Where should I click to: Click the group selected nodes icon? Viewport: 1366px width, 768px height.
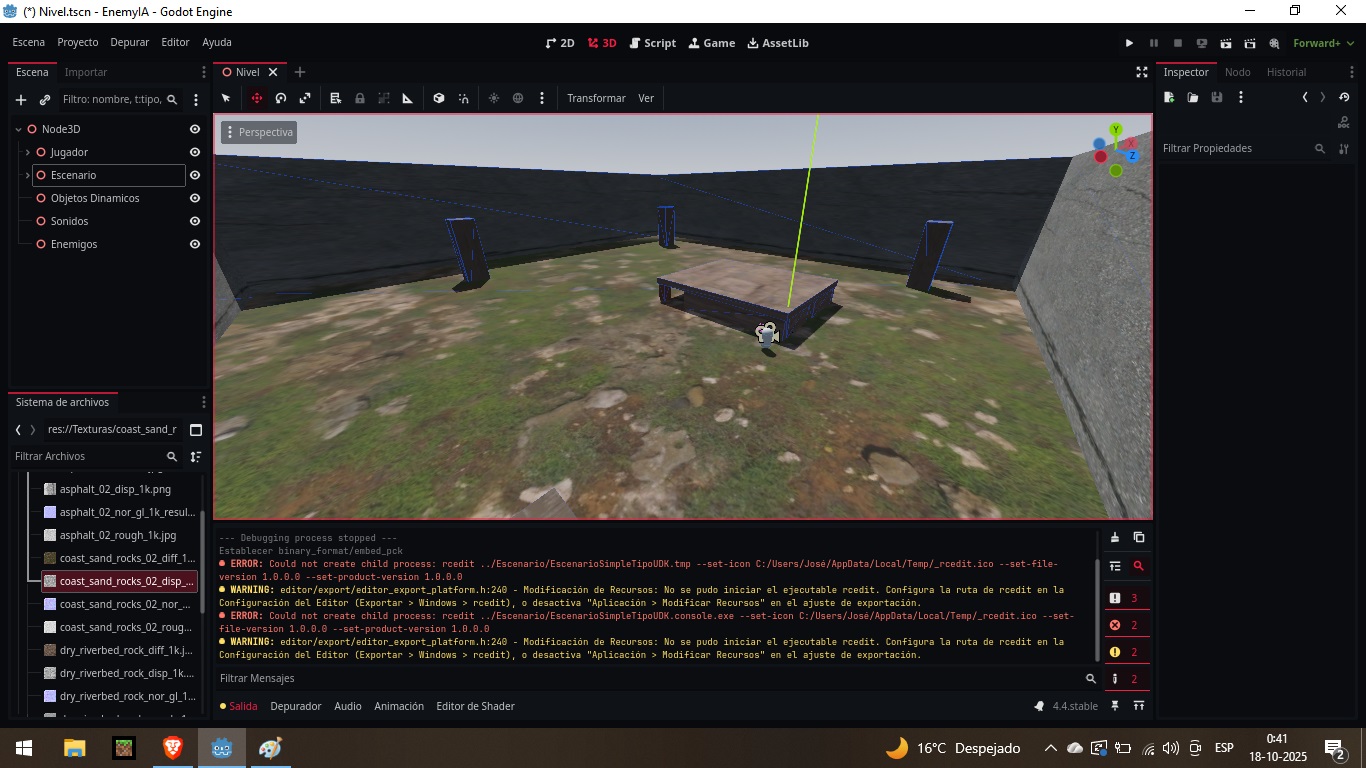384,98
